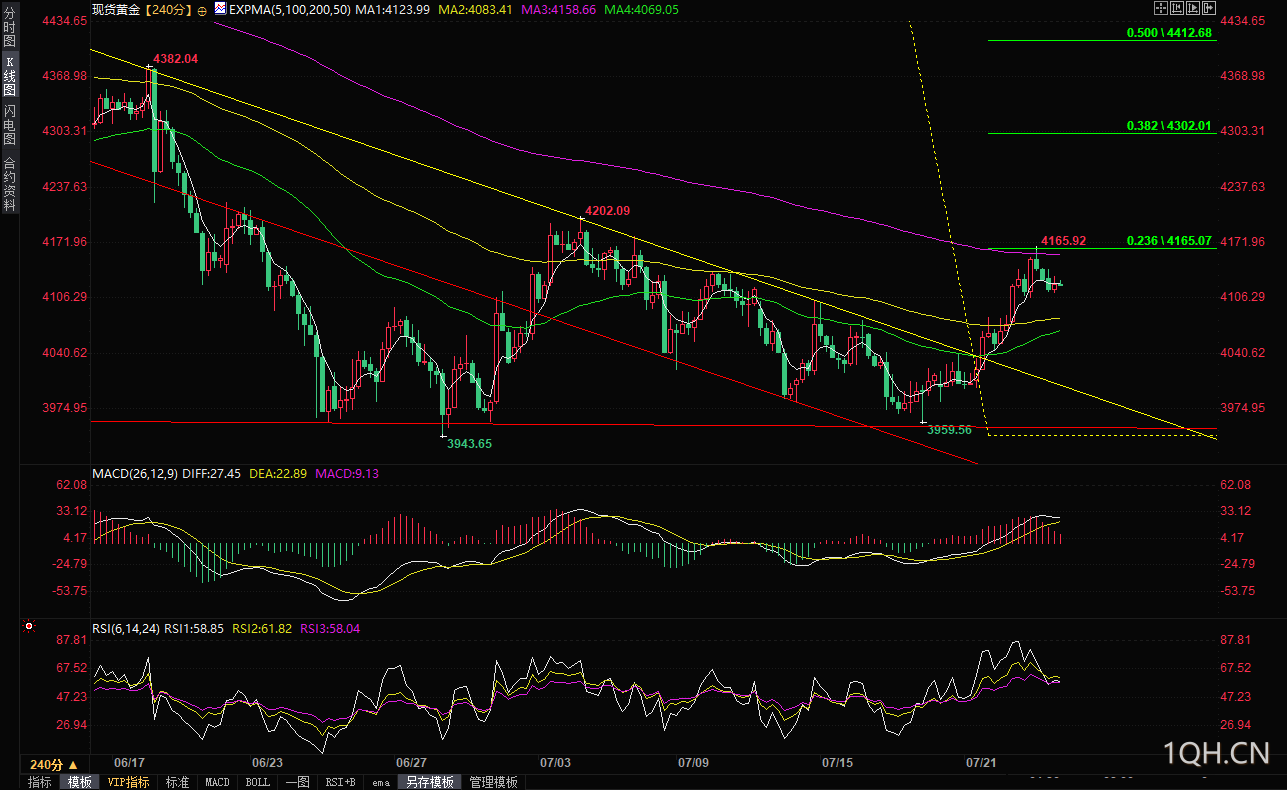Open the 闪电图 sidebar view
1287x790 pixels.
click(x=10, y=125)
